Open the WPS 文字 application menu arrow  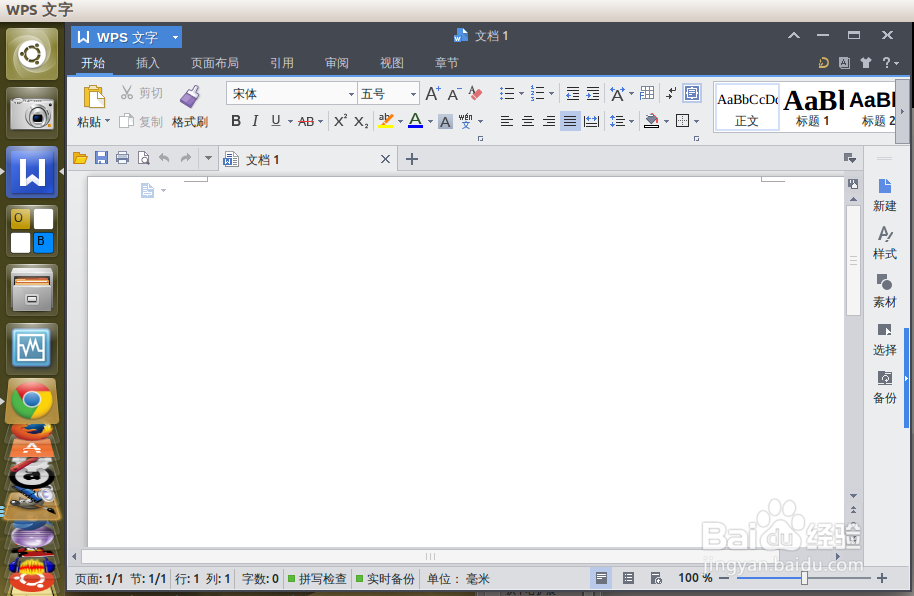pos(175,37)
